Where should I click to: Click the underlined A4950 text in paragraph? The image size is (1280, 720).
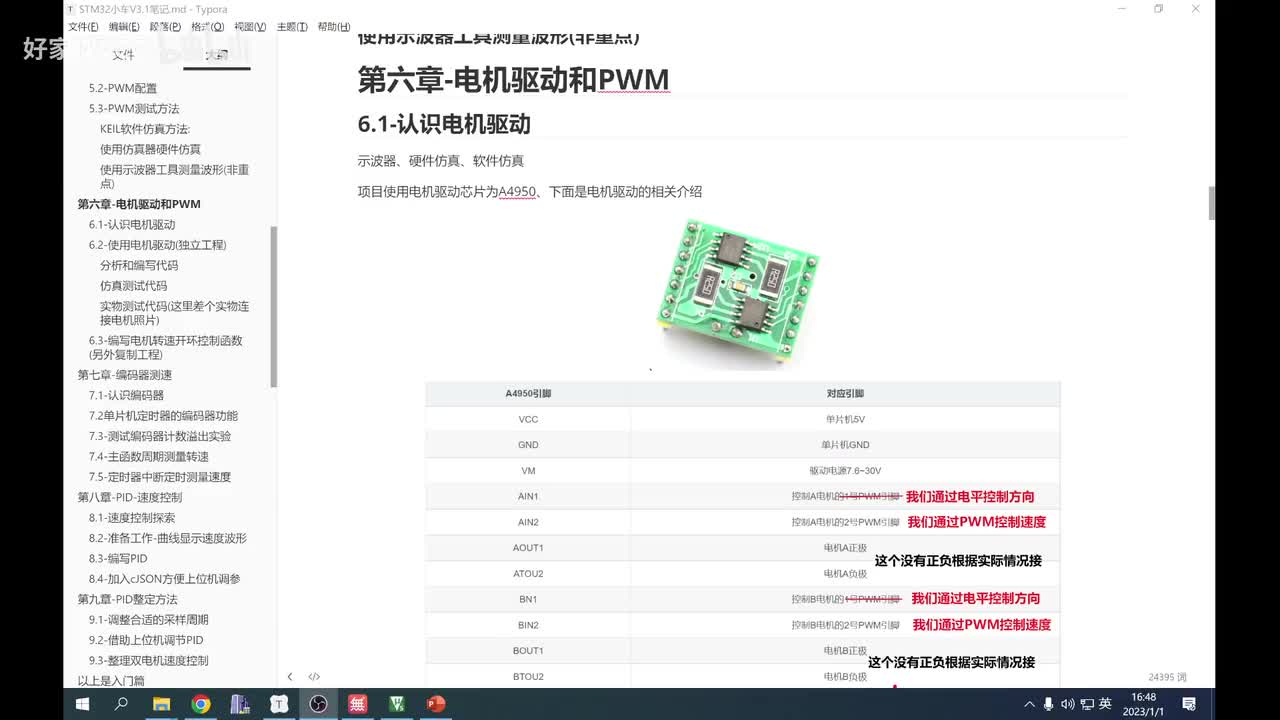click(x=516, y=191)
